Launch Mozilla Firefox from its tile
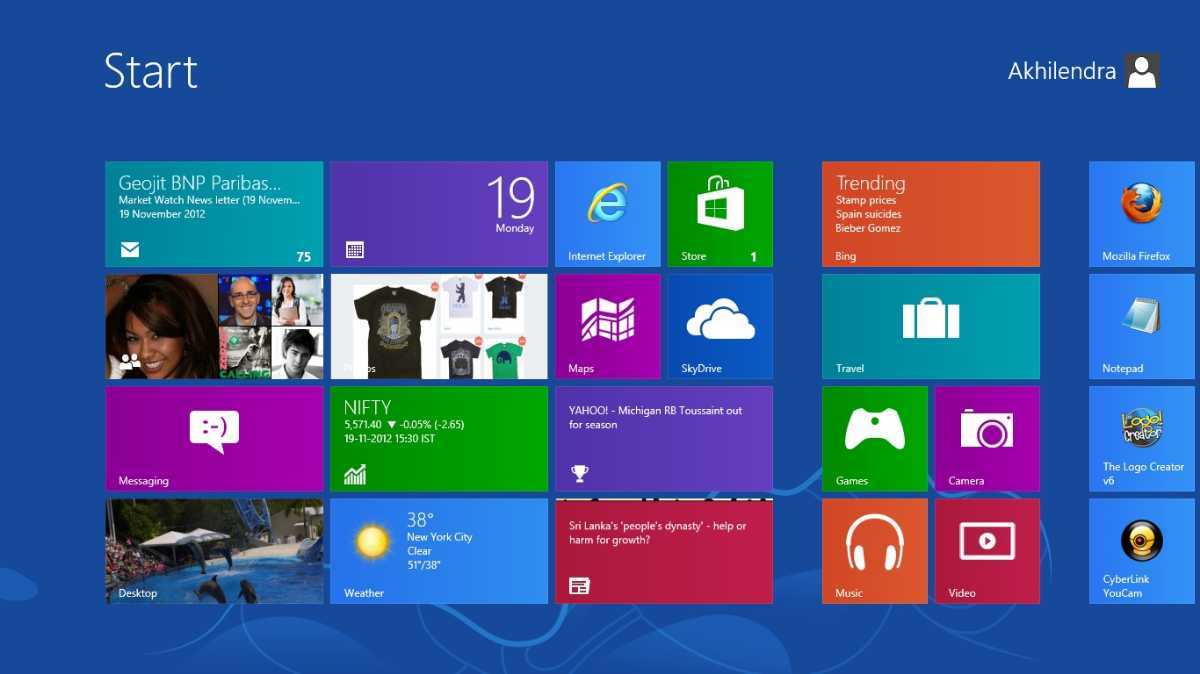1200x674 pixels. (1141, 214)
